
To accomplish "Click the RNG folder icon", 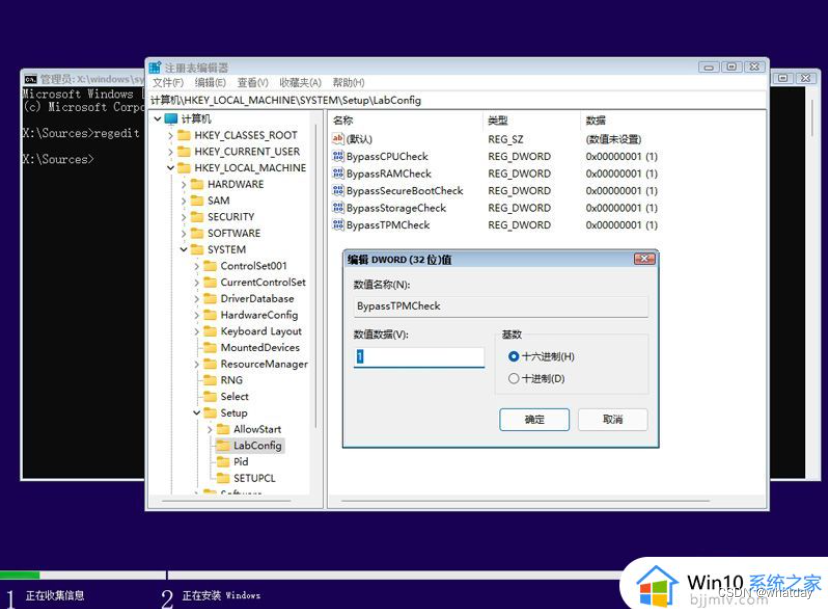I will (210, 380).
